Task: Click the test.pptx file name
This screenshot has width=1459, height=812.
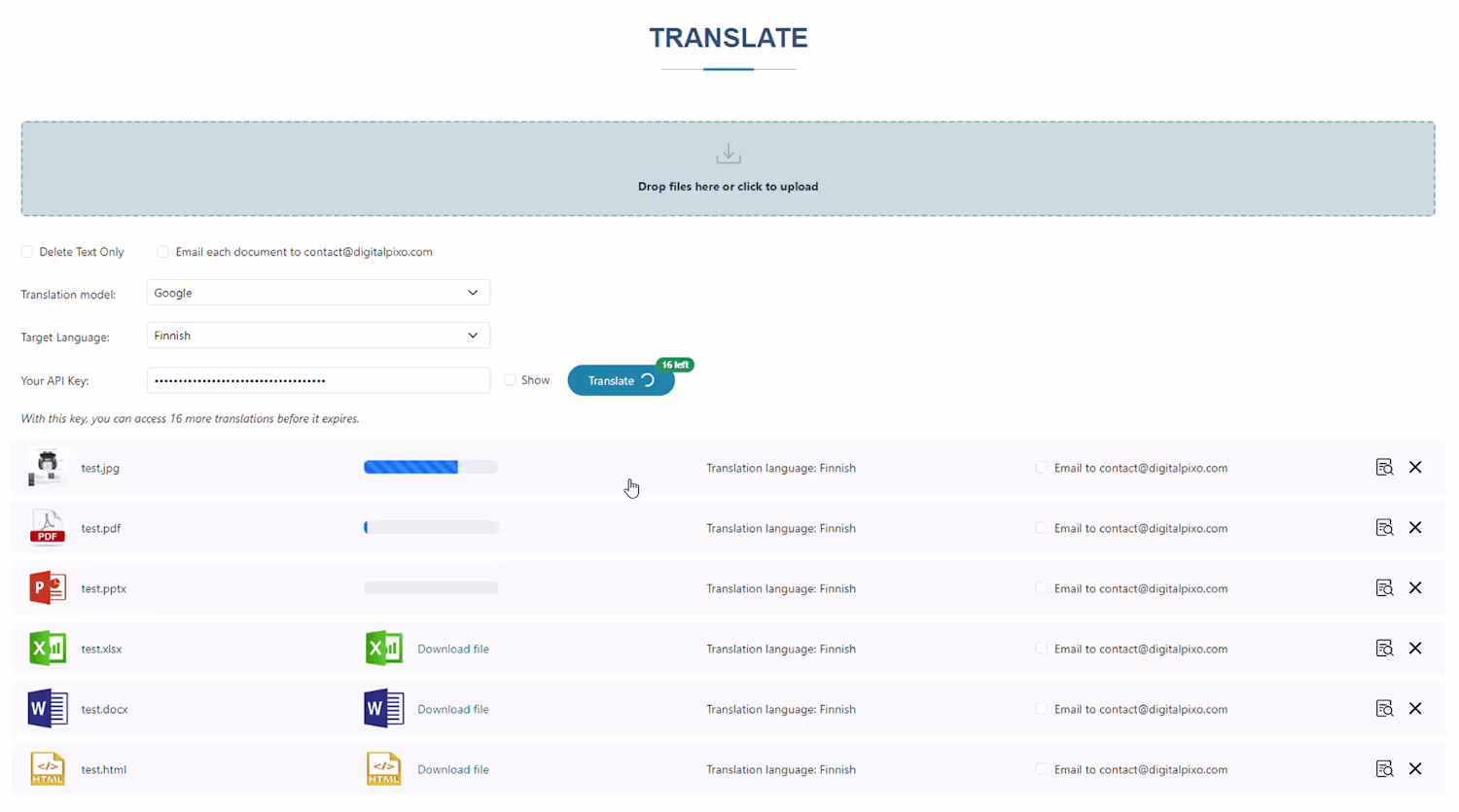Action: point(104,588)
